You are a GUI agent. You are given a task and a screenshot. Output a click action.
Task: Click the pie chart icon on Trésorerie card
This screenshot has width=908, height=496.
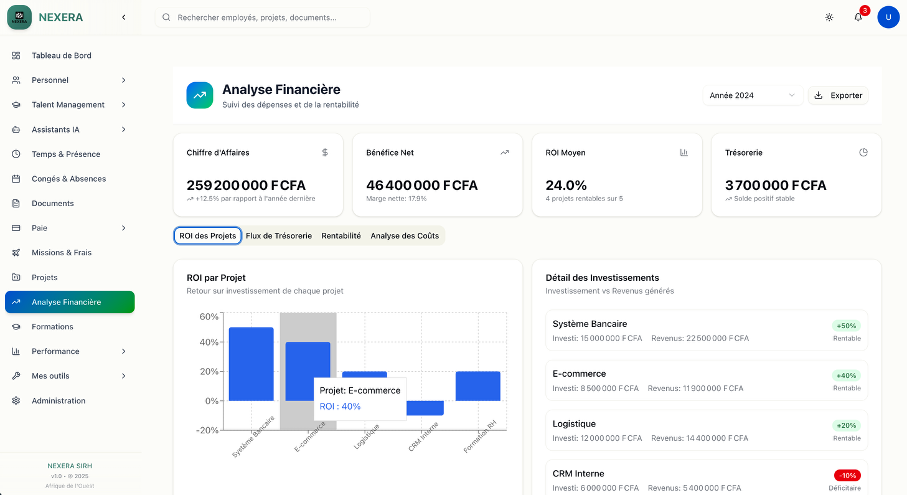(863, 153)
